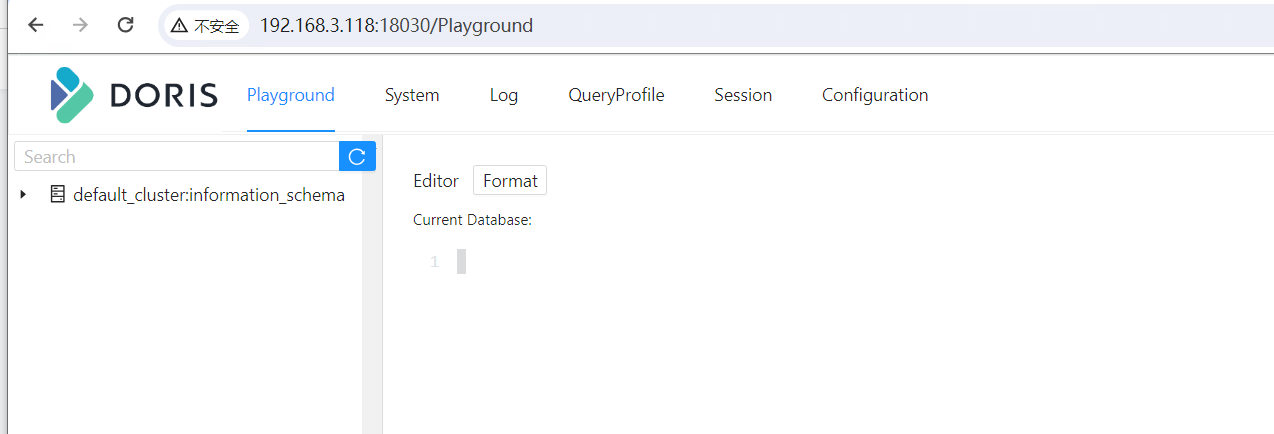Click the not-secure warning badge
The height and width of the screenshot is (434, 1274).
(206, 26)
